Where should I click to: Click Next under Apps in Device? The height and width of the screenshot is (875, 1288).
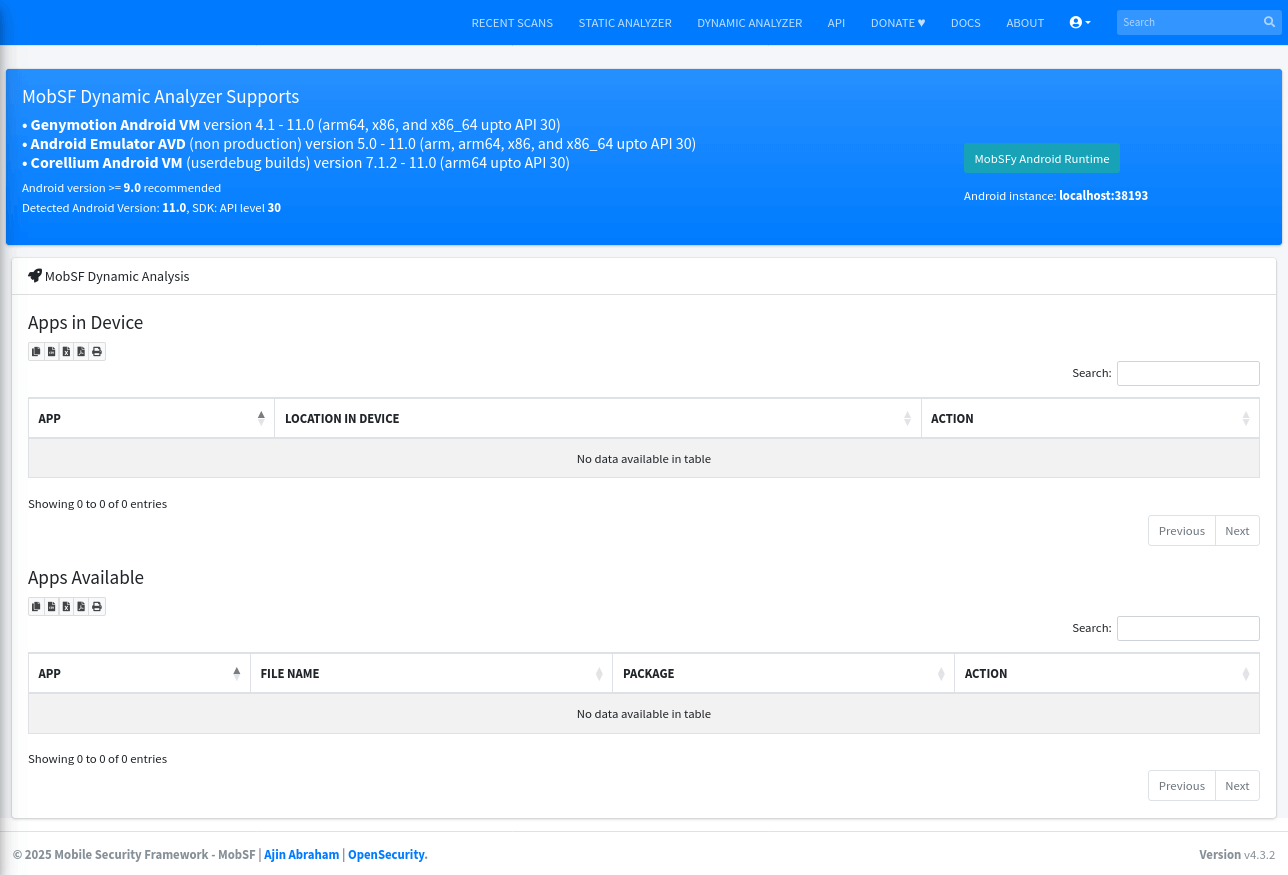click(1237, 531)
